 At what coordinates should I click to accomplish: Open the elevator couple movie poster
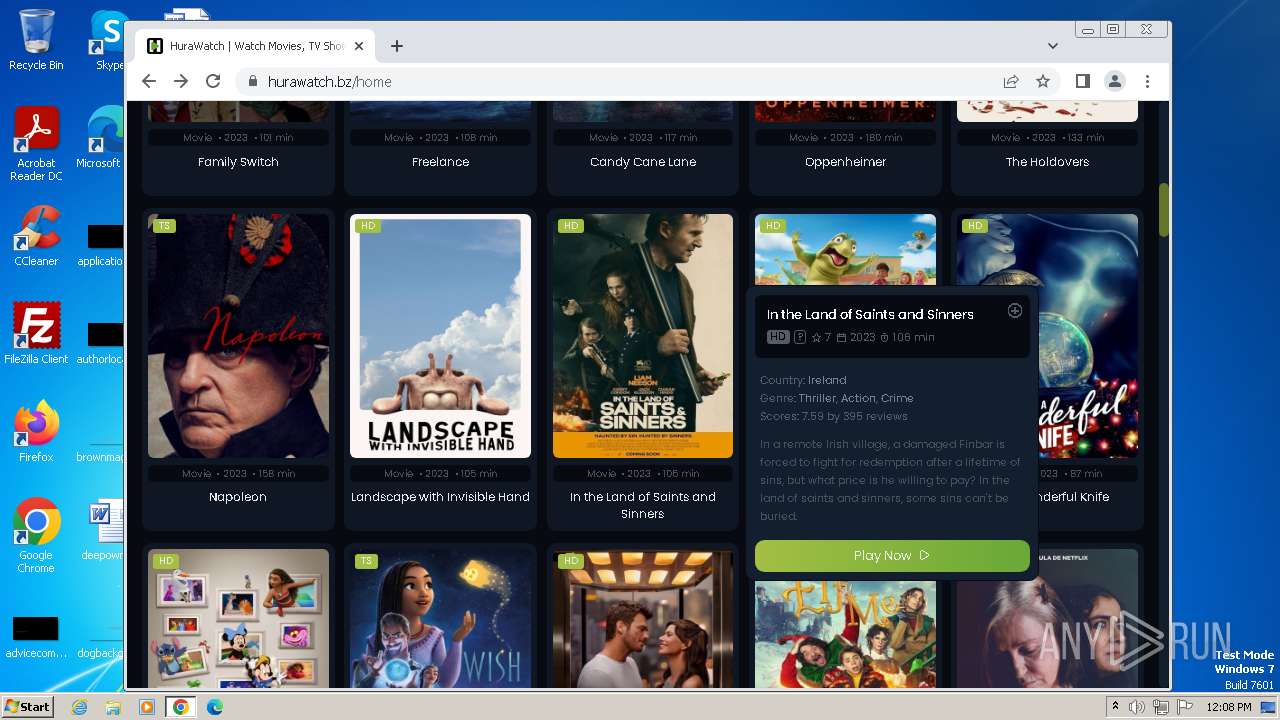tap(643, 618)
